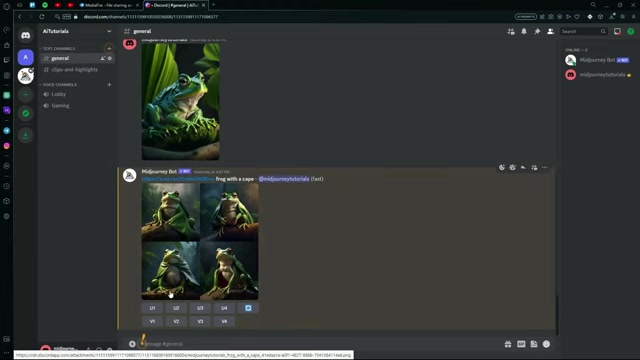
Task: Open Explore Discoverable Servers compass icon
Action: pos(25,113)
